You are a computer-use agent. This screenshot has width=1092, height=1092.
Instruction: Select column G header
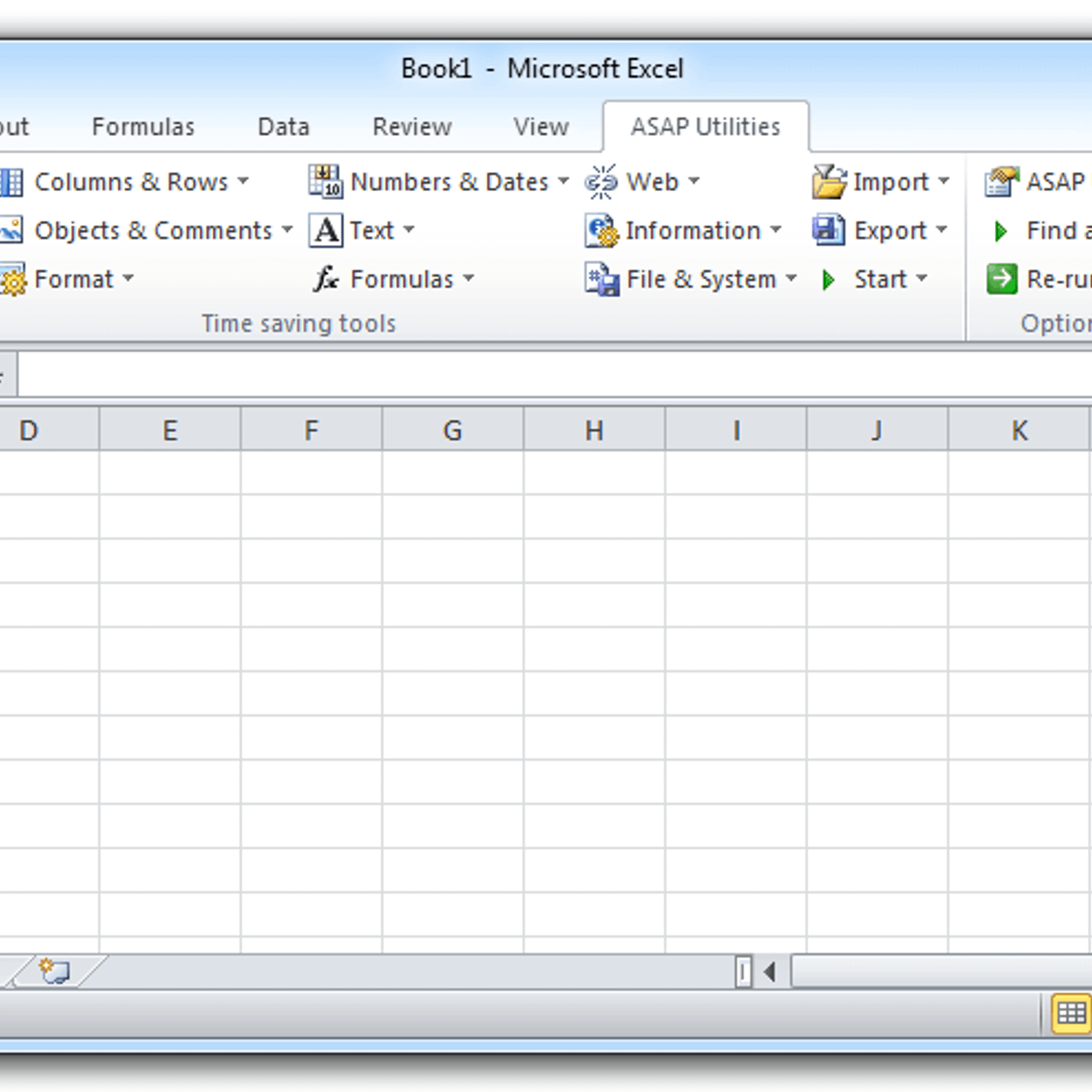(x=452, y=430)
